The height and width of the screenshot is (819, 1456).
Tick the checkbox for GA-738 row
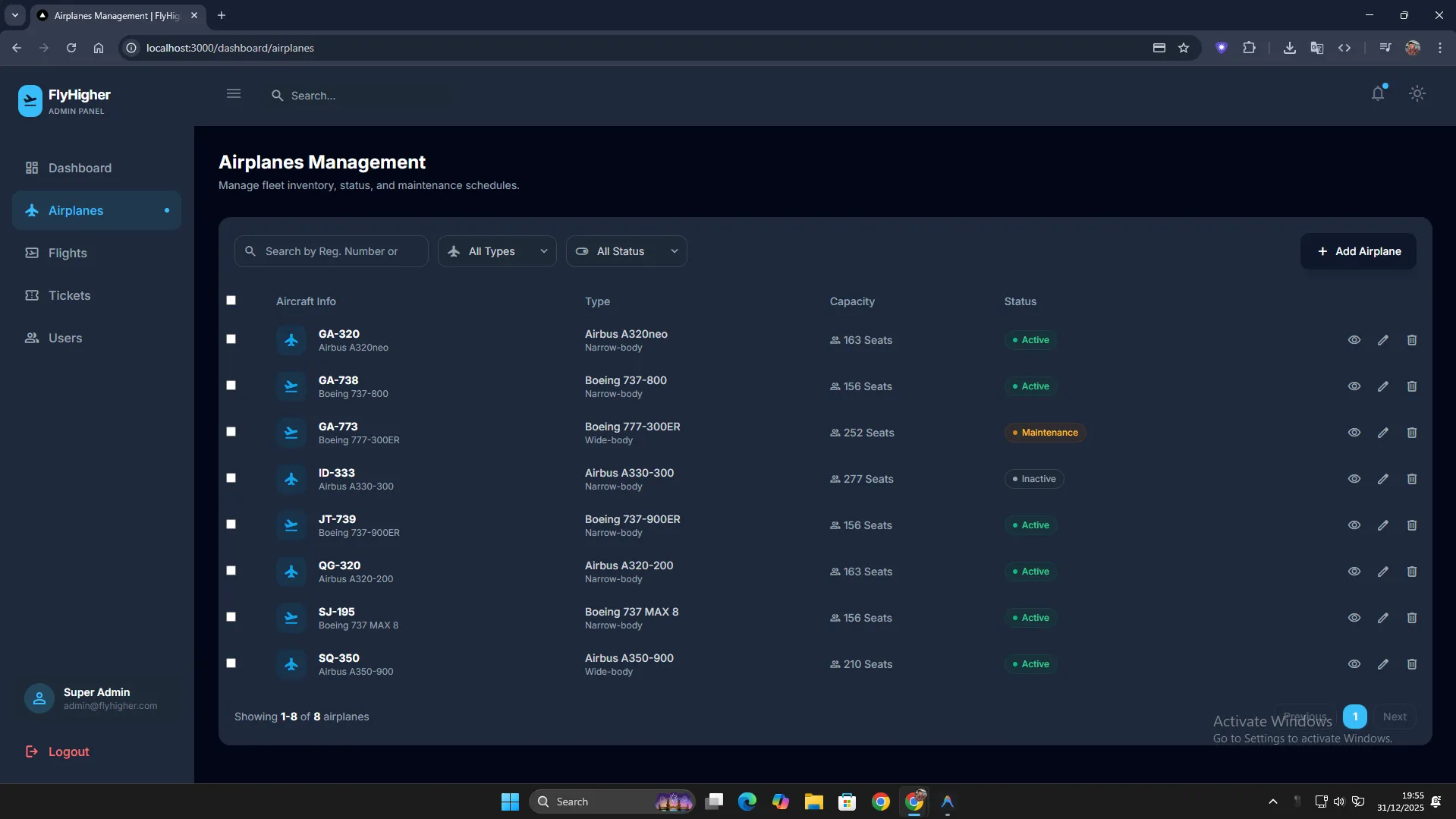pyautogui.click(x=231, y=386)
